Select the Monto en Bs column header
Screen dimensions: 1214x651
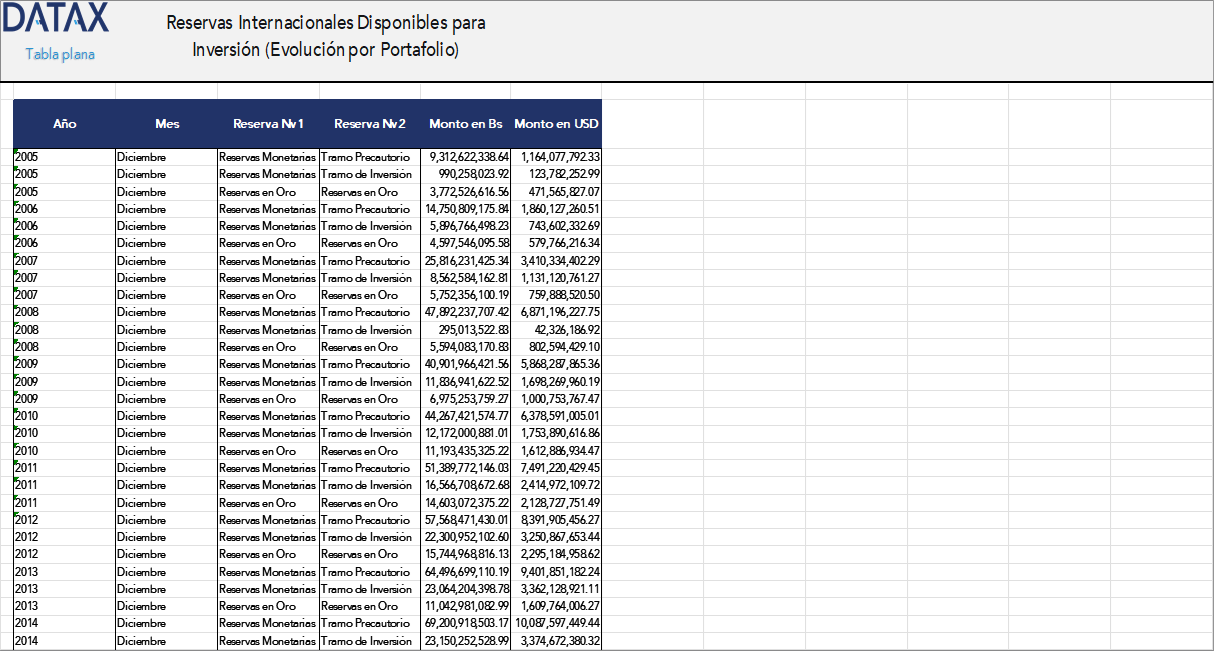click(464, 124)
